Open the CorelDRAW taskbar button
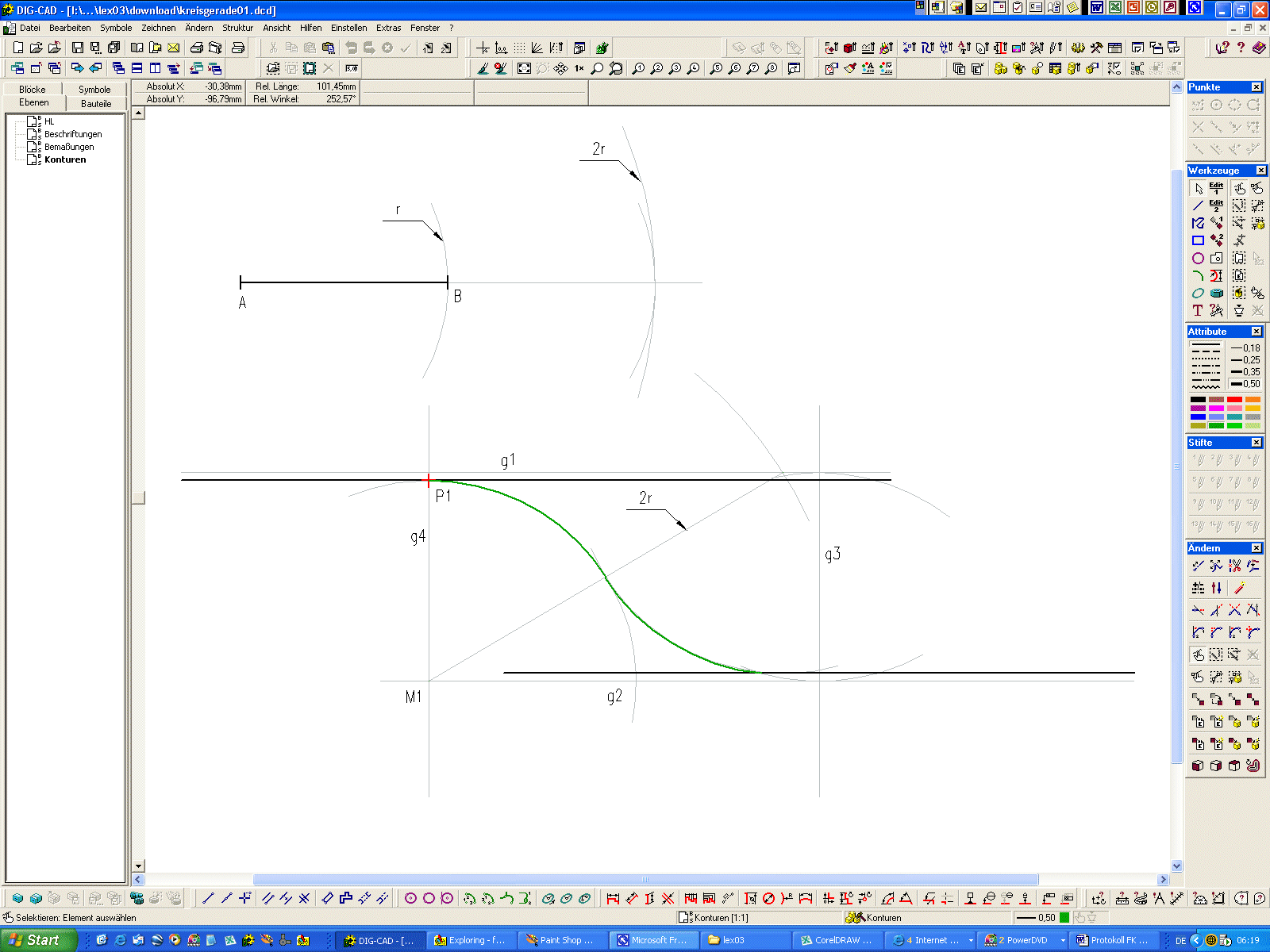 [x=837, y=940]
